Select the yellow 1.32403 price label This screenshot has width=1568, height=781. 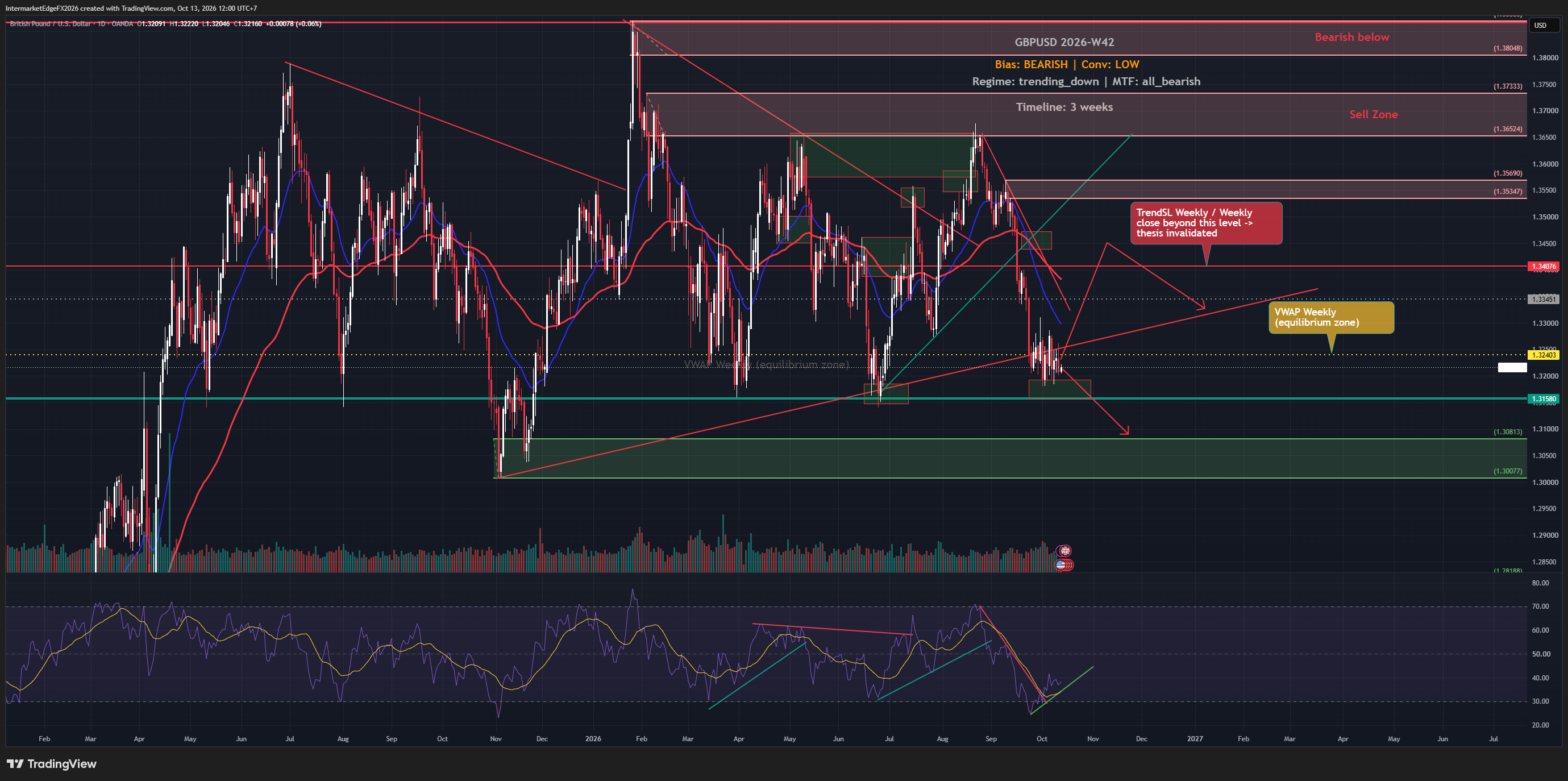click(1544, 355)
